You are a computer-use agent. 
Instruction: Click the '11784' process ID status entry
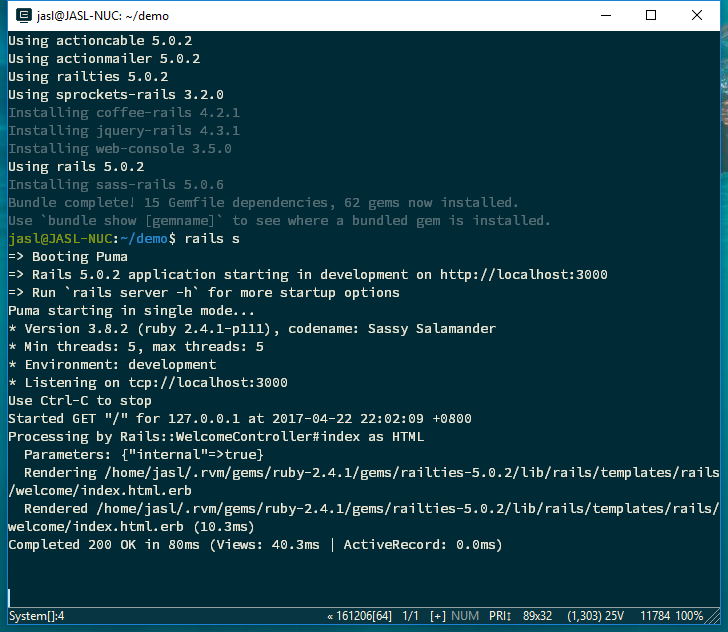655,616
